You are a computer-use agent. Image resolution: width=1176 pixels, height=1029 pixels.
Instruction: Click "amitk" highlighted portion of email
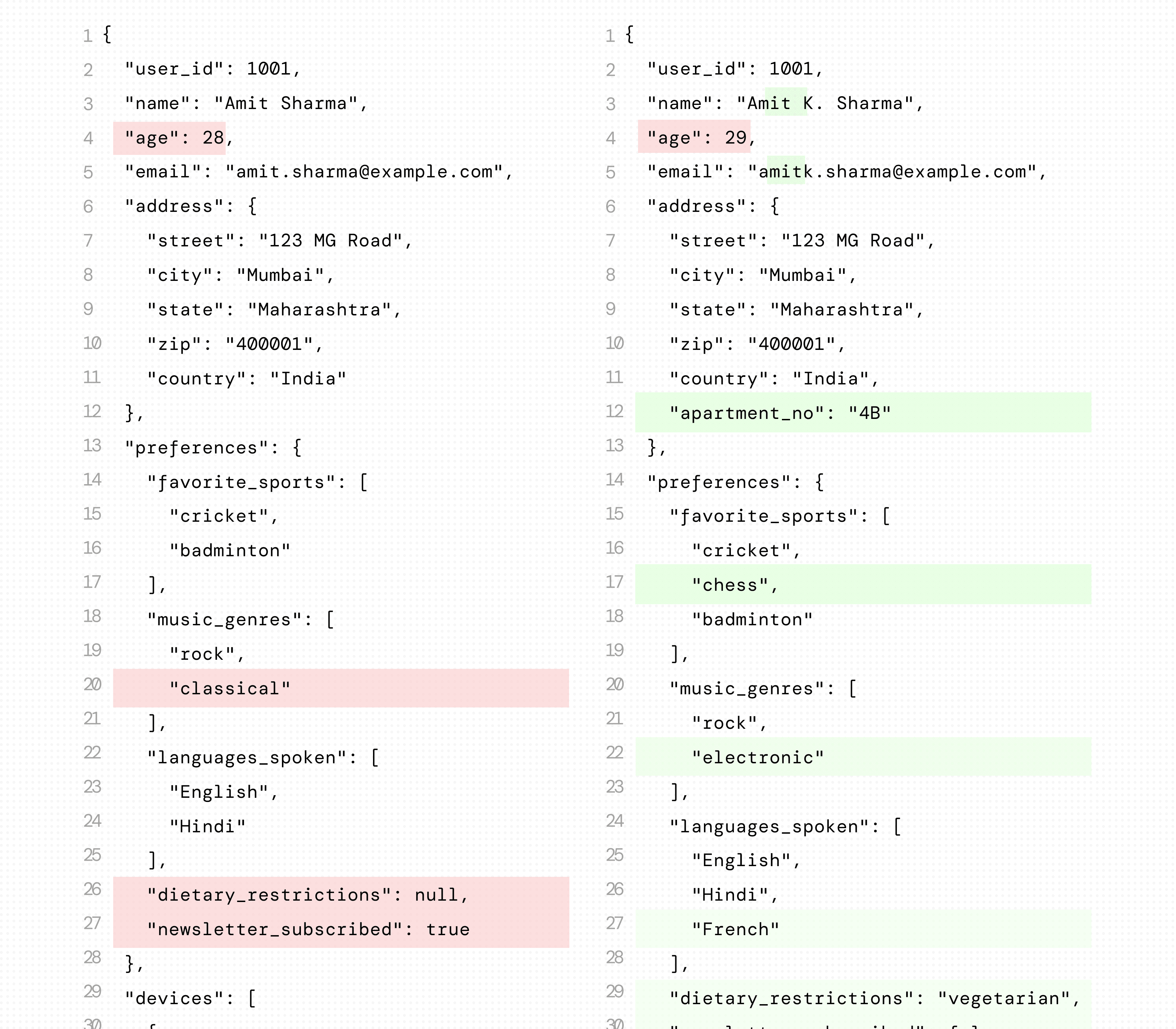pyautogui.click(x=786, y=170)
